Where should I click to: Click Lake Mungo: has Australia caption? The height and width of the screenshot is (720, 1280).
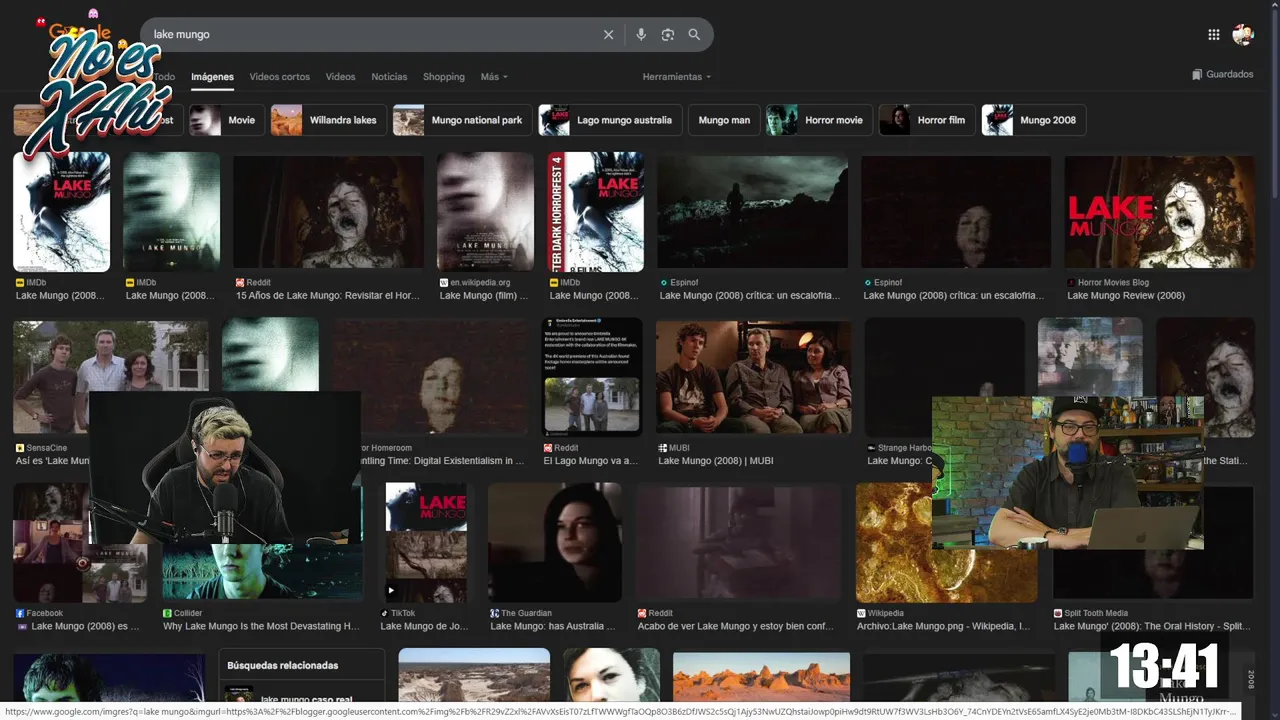tap(553, 626)
